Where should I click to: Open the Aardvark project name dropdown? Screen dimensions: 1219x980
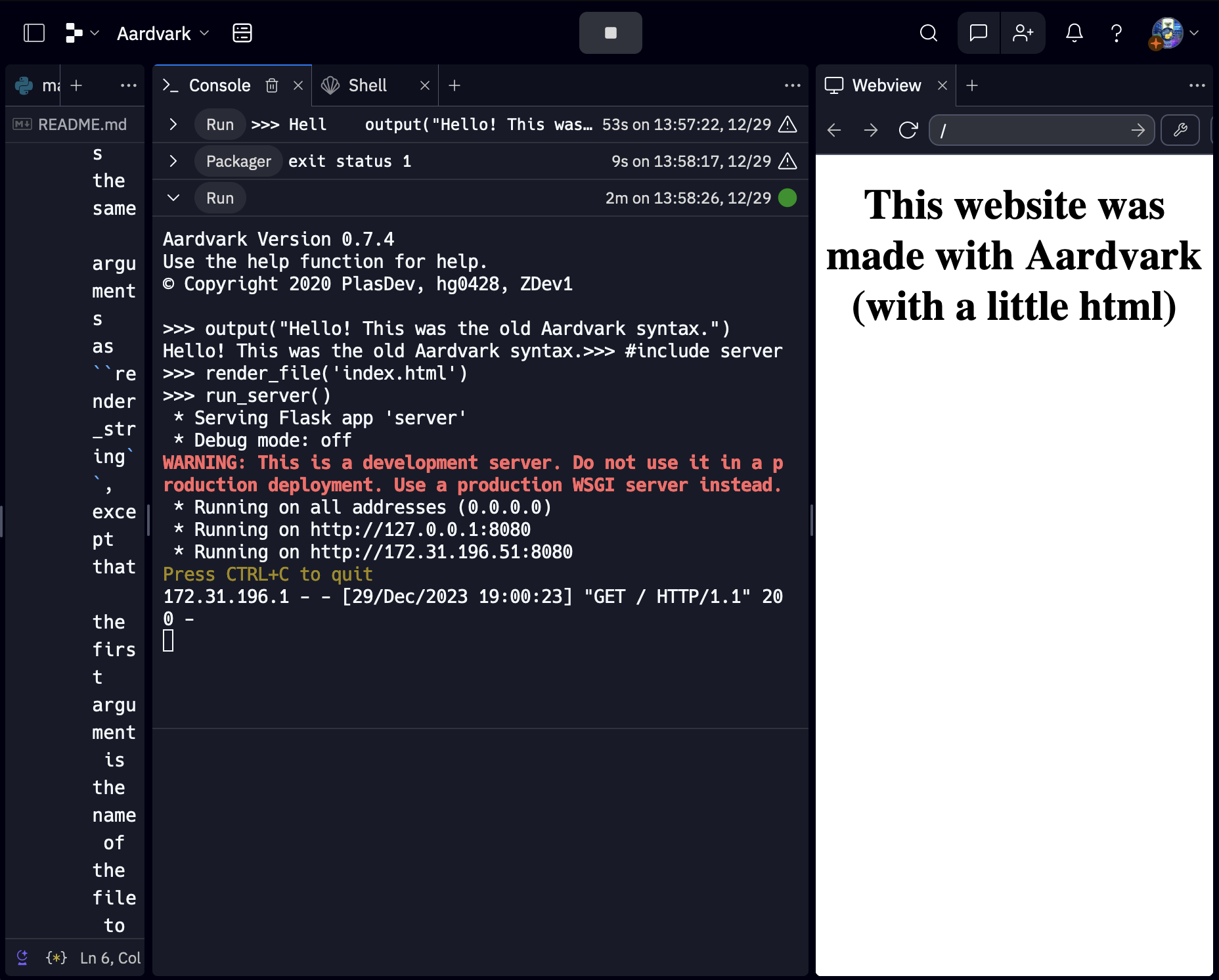(162, 33)
